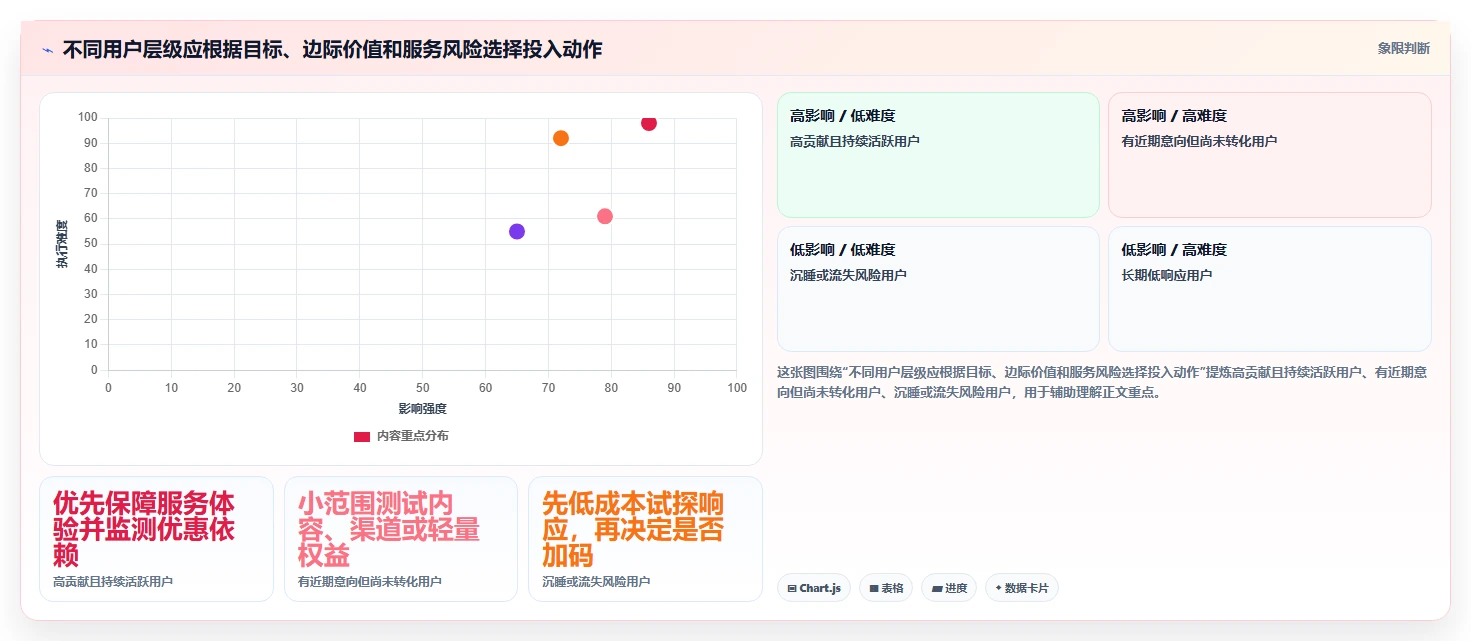The image size is (1471, 641).
Task: Open the 低影响 / 低难度 quadrant card
Action: click(x=938, y=289)
